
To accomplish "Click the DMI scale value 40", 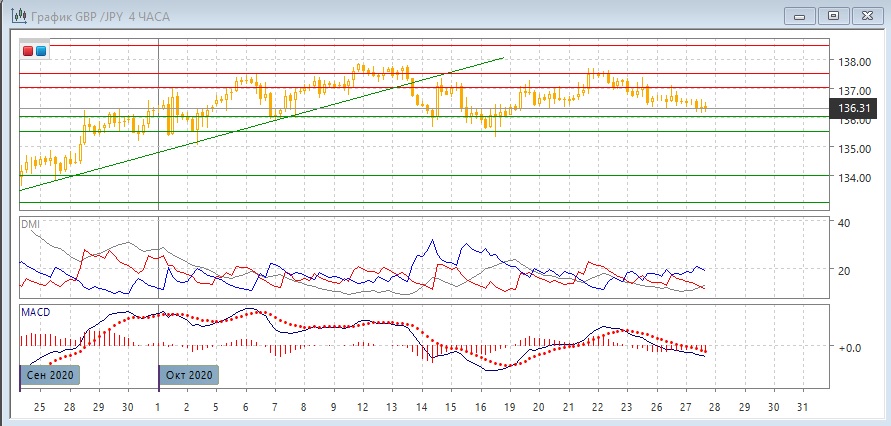I will (x=844, y=223).
